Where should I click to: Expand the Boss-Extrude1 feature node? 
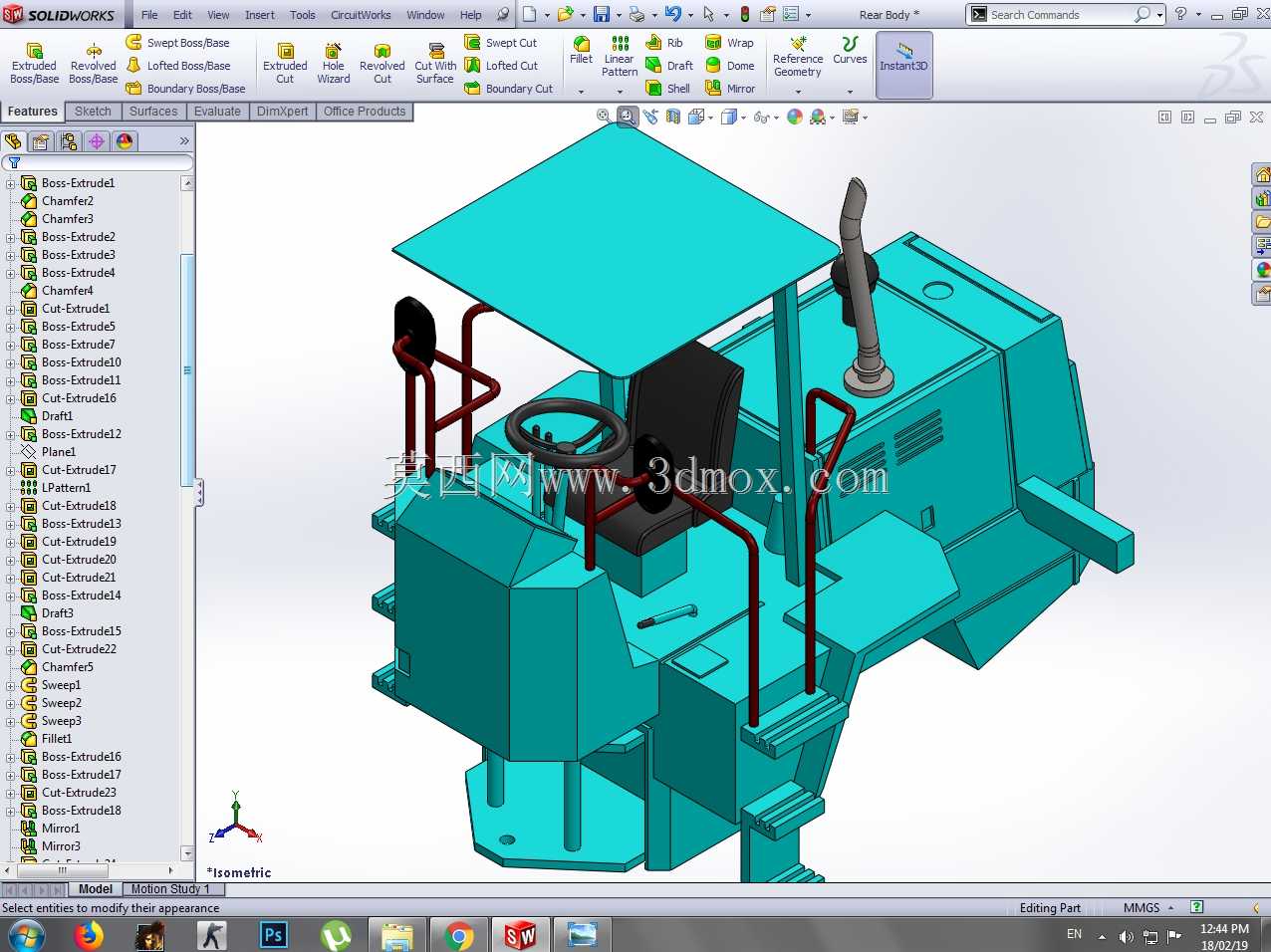[11, 183]
